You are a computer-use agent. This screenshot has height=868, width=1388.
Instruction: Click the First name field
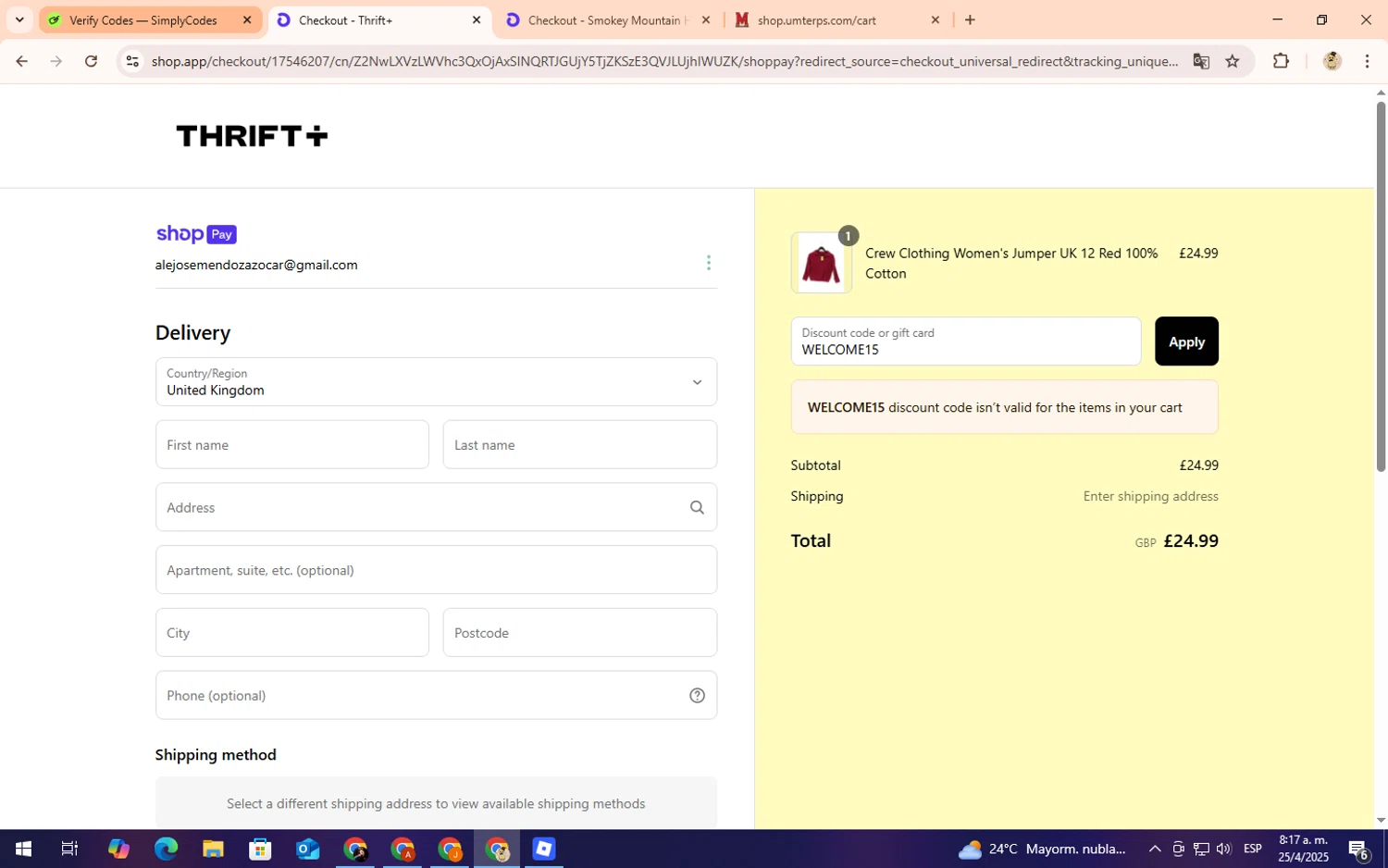click(x=291, y=445)
